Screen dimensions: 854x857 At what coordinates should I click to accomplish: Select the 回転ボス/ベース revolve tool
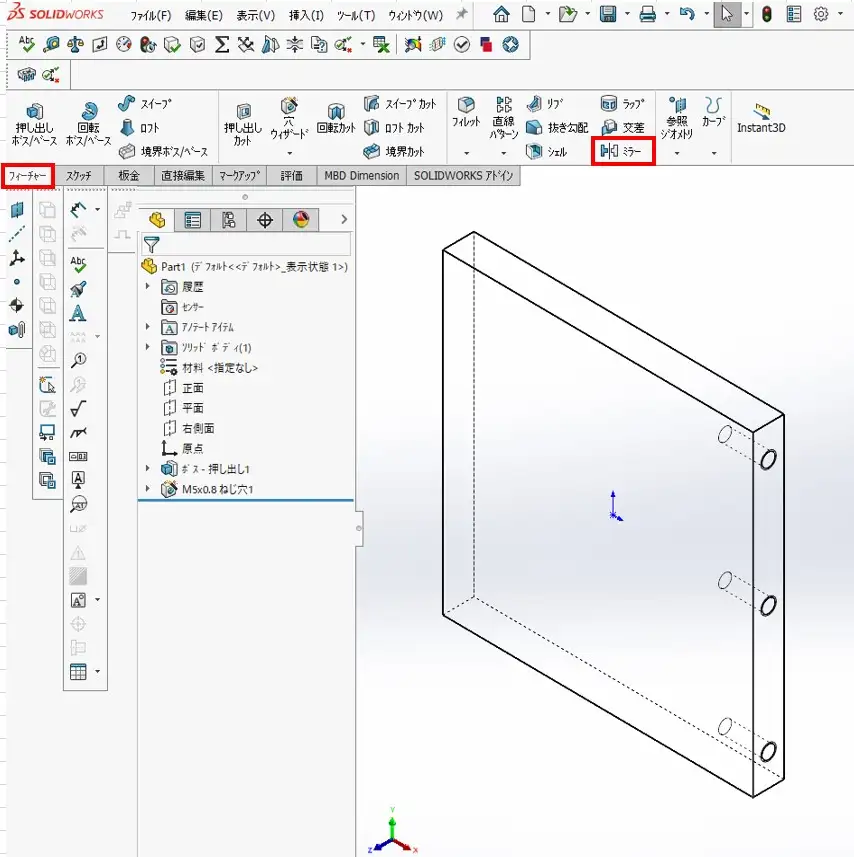[x=90, y=124]
